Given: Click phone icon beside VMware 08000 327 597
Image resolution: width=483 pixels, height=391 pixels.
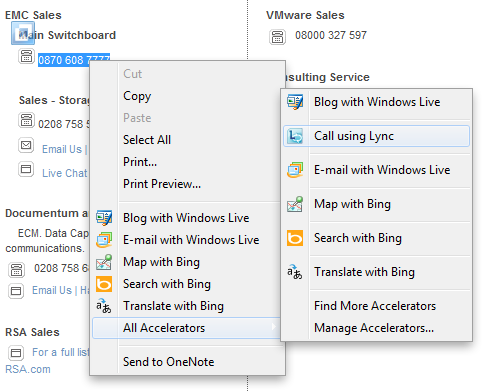Looking at the screenshot, I should pos(277,37).
